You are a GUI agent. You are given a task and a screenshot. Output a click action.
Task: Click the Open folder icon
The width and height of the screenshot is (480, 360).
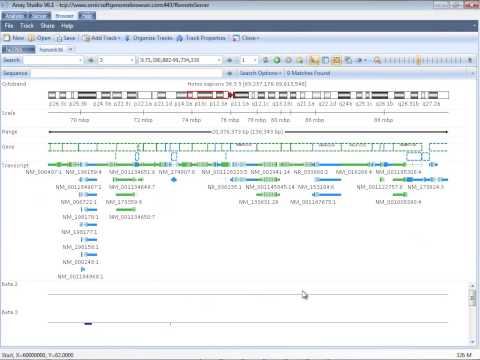pyautogui.click(x=32, y=38)
